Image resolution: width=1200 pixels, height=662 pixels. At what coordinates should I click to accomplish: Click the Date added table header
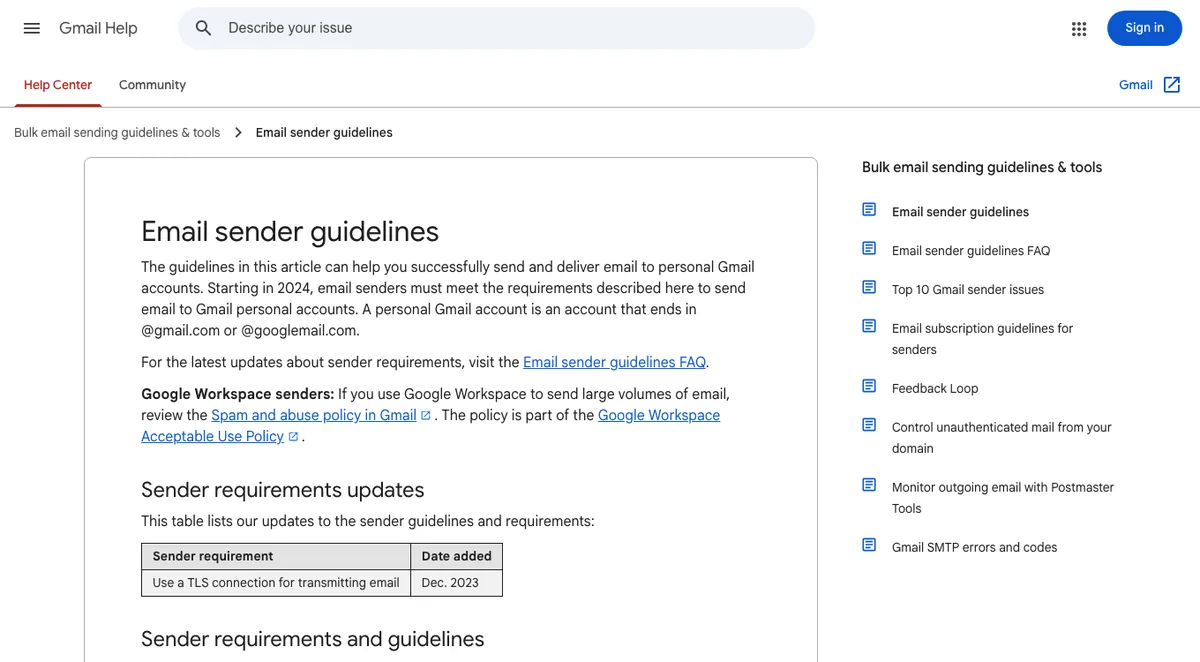point(456,556)
